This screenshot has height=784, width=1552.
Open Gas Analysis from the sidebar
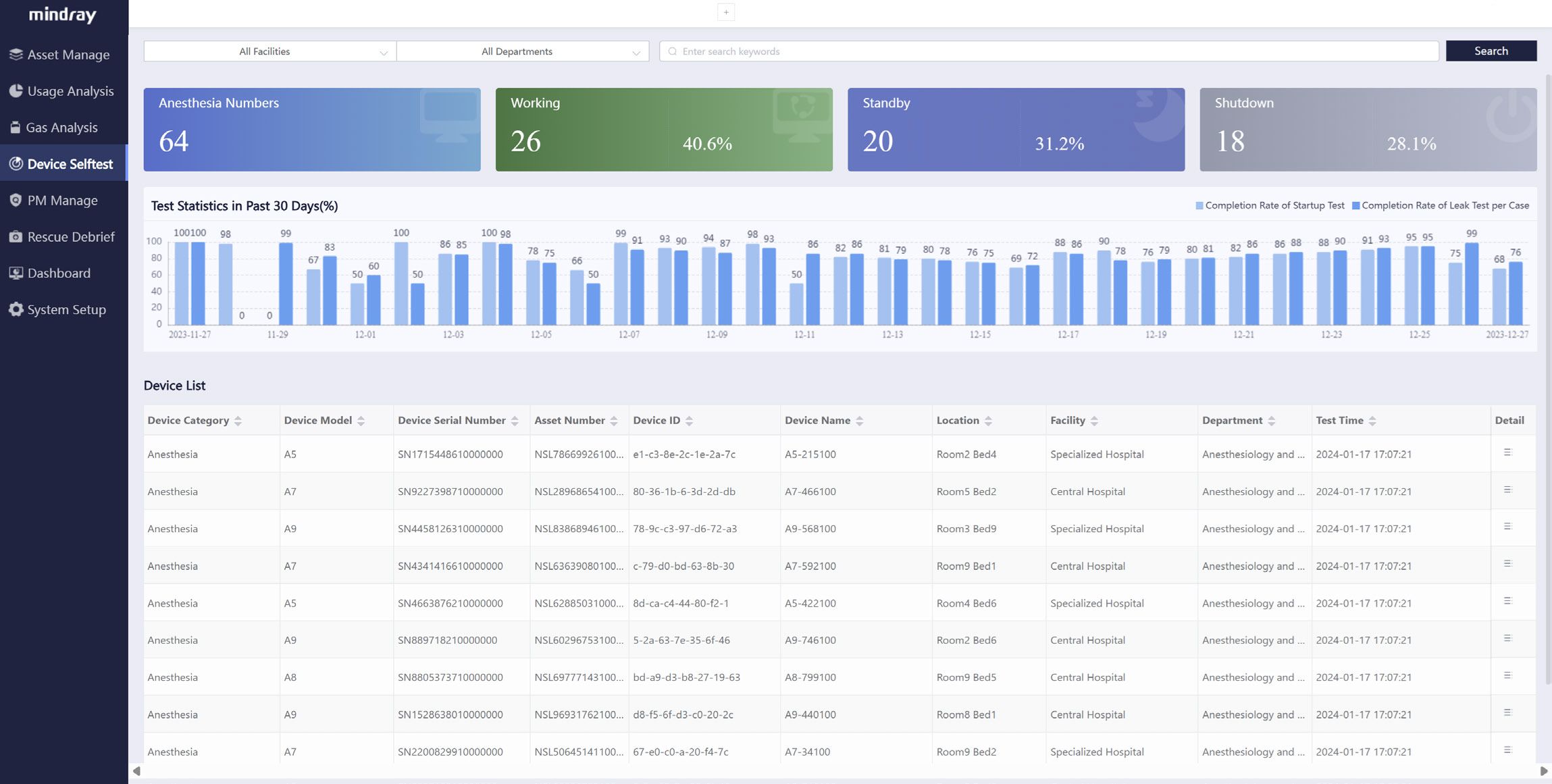coord(64,127)
